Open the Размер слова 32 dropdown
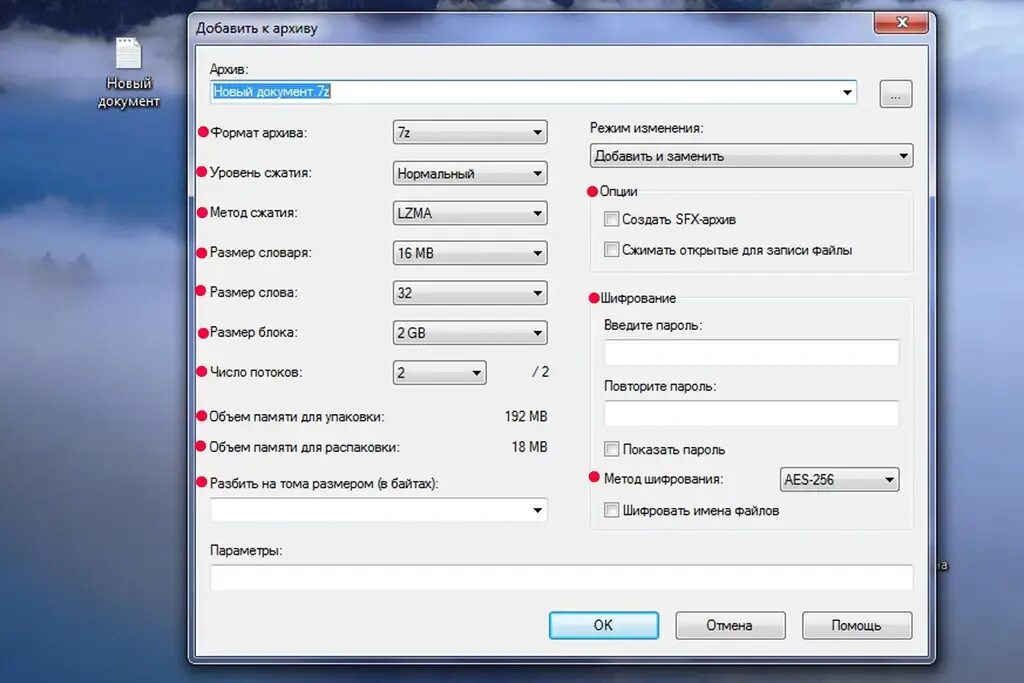 click(470, 293)
